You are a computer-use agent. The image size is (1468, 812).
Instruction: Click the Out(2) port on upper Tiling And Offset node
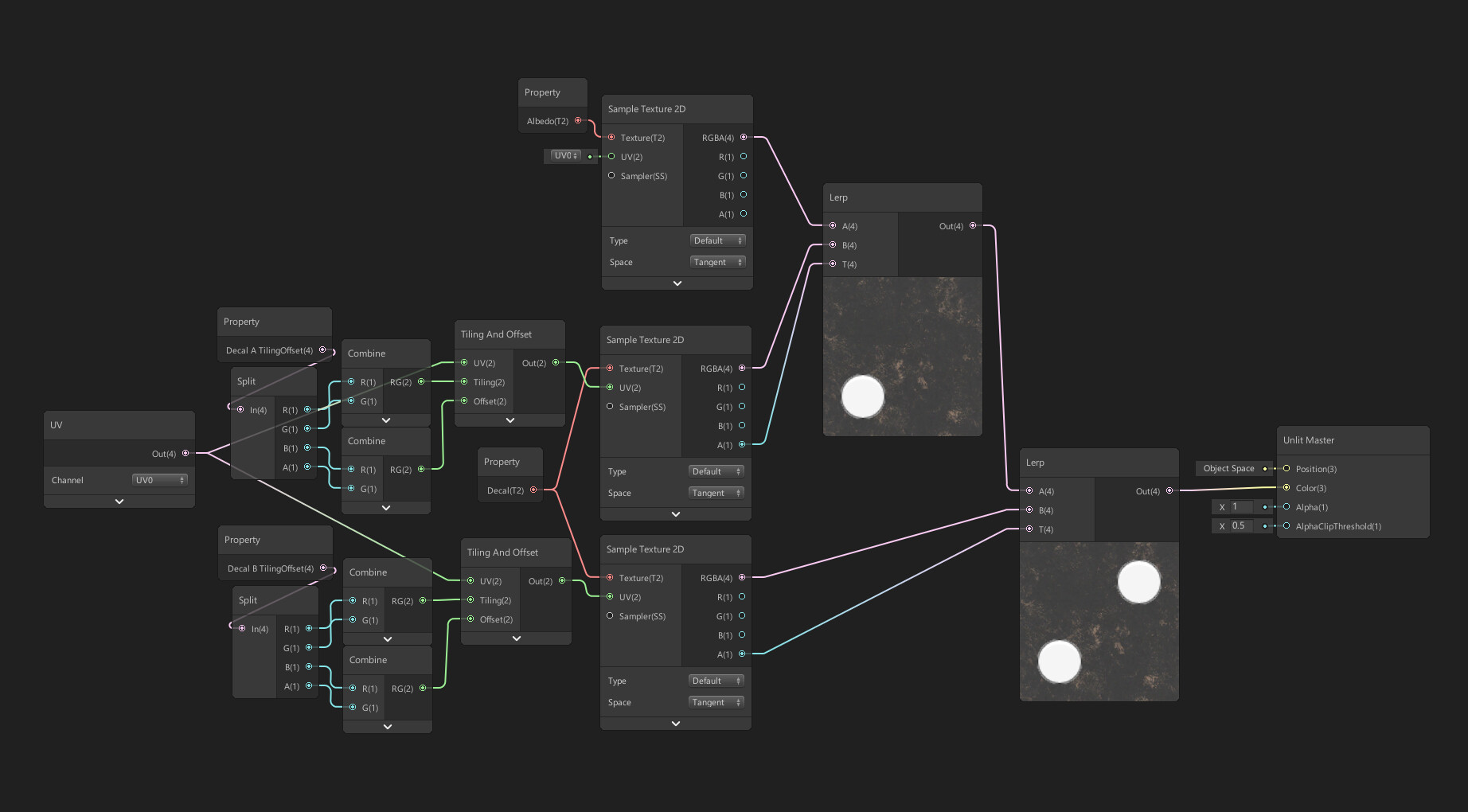pos(555,362)
